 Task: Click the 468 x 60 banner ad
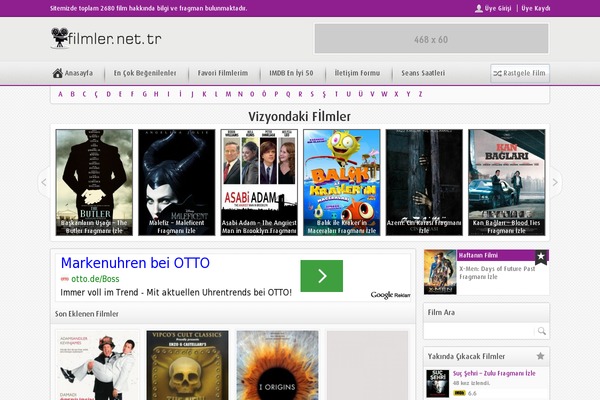point(431,39)
